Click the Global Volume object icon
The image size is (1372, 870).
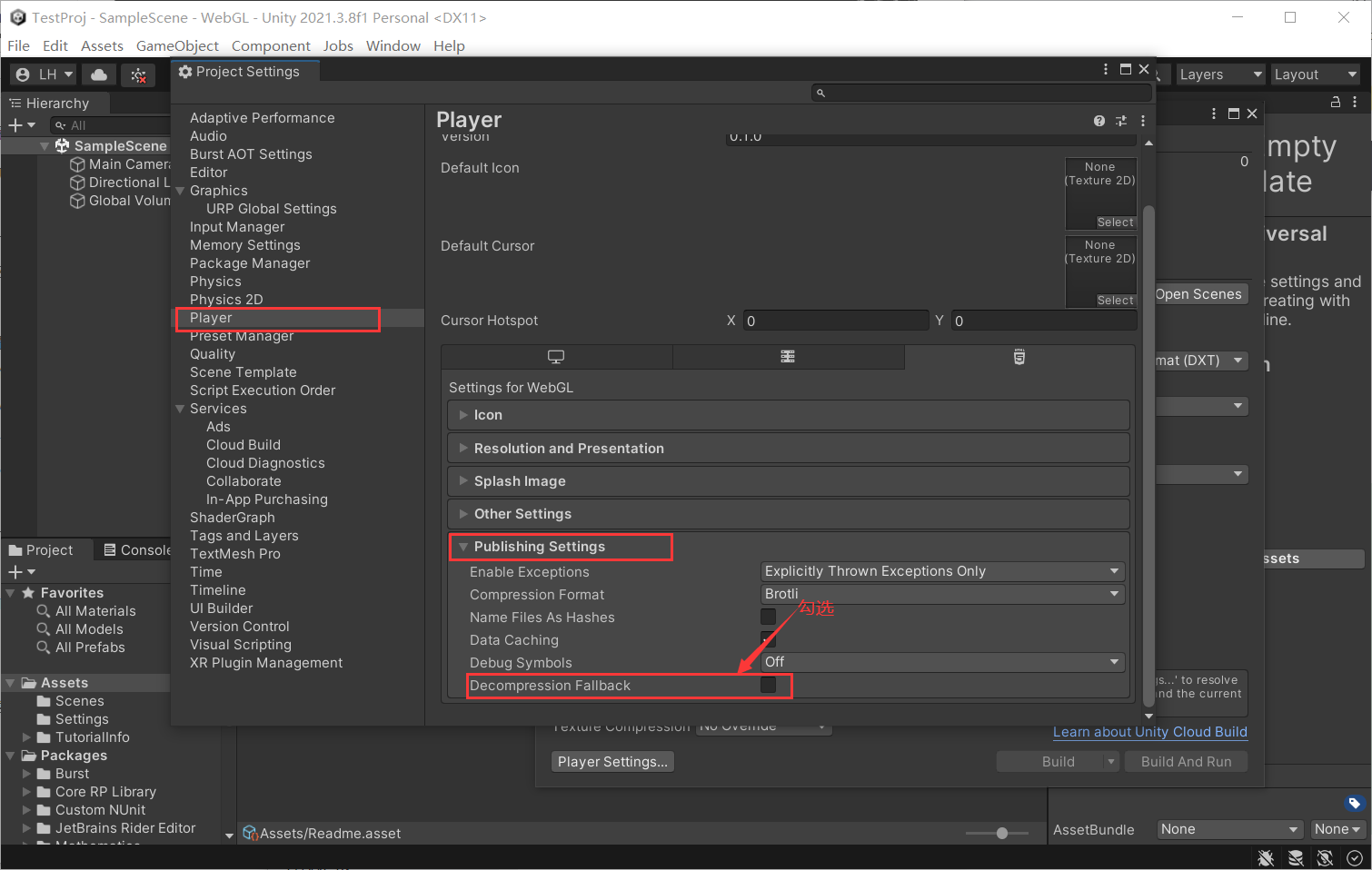[78, 201]
